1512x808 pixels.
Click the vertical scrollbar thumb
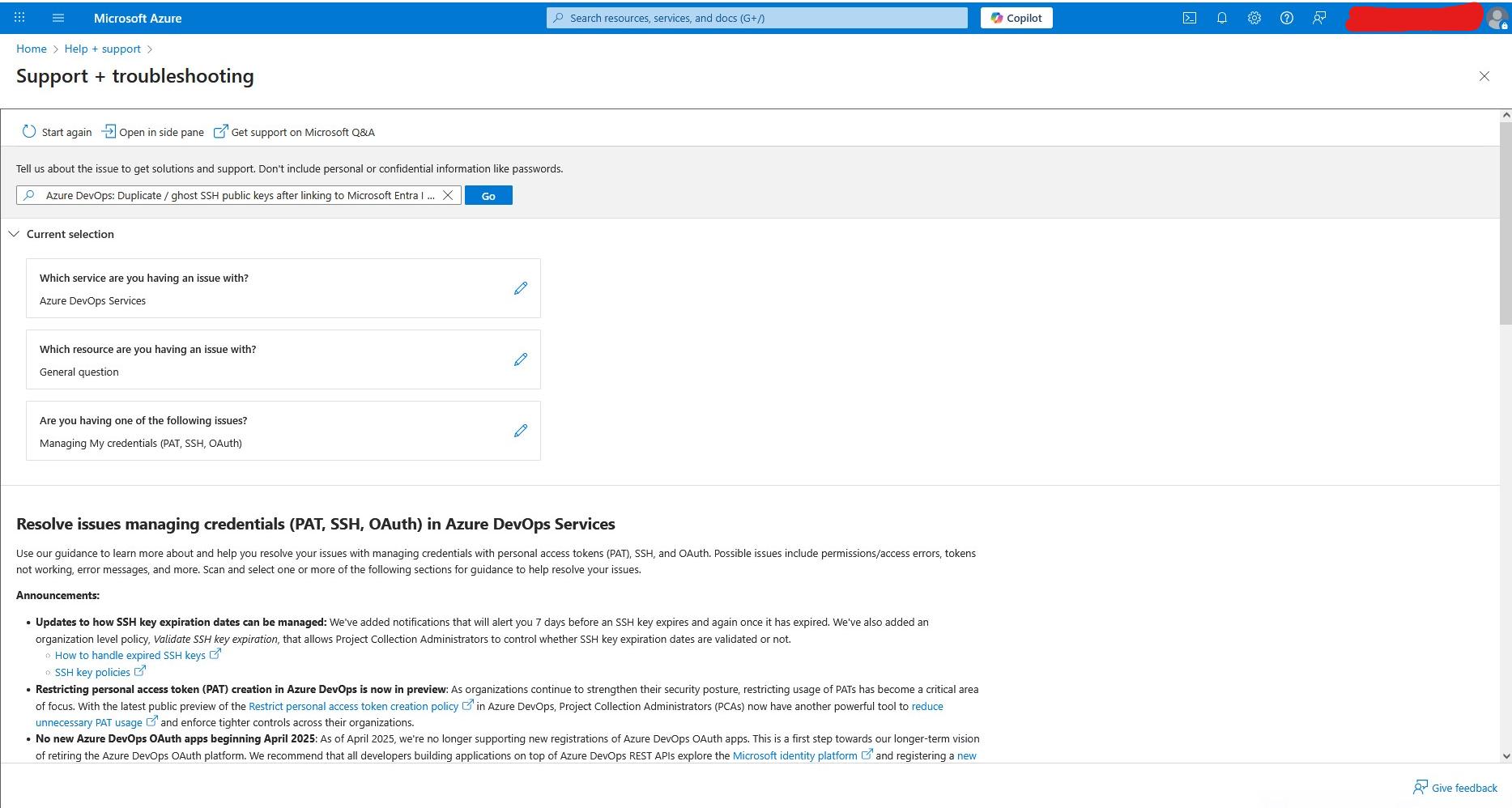(x=1506, y=223)
